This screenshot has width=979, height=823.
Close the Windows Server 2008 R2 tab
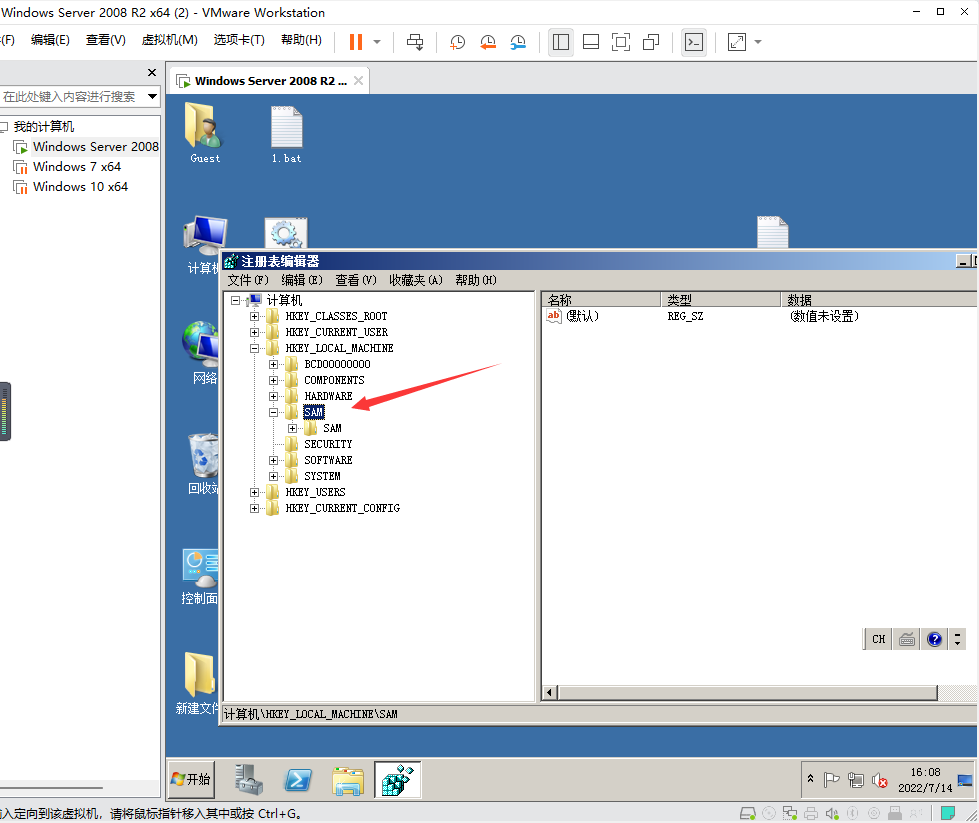(x=358, y=81)
